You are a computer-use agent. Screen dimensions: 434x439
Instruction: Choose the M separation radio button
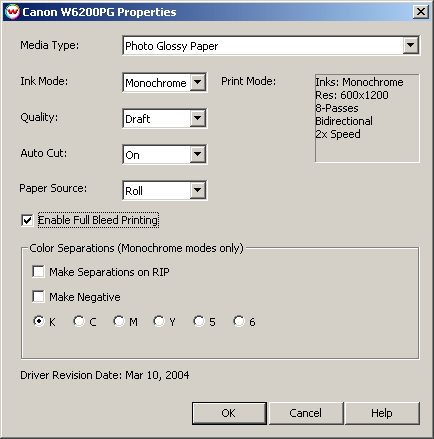[119, 321]
